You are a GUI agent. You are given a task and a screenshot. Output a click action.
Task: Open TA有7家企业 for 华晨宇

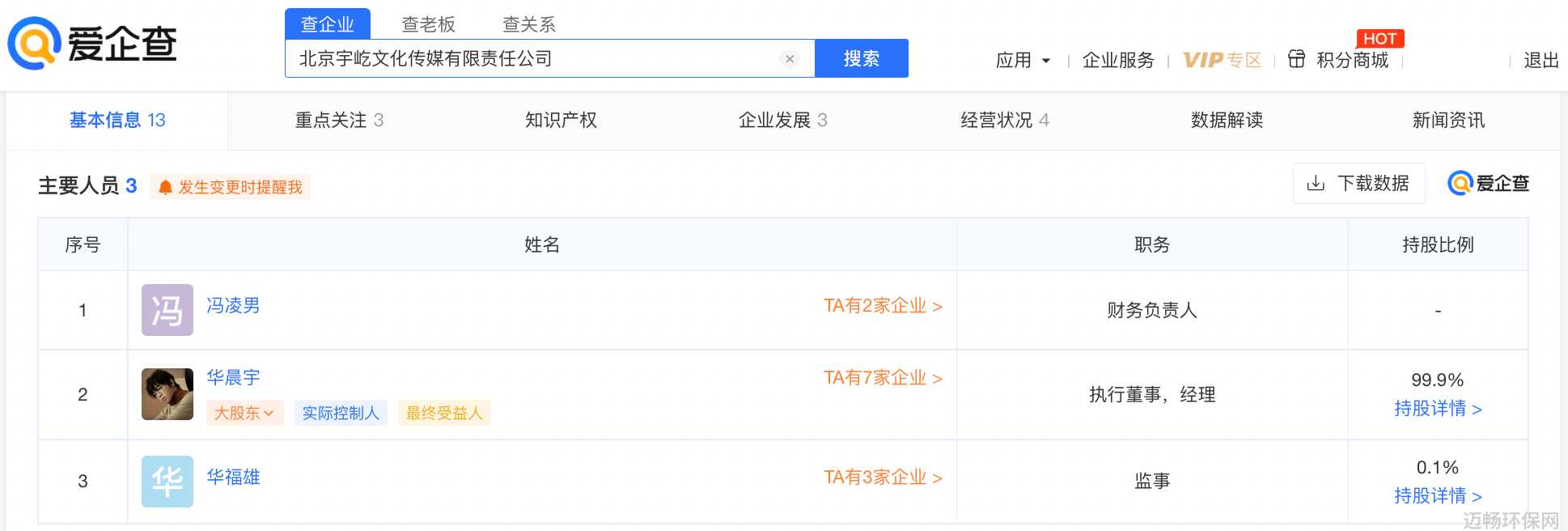(x=883, y=378)
